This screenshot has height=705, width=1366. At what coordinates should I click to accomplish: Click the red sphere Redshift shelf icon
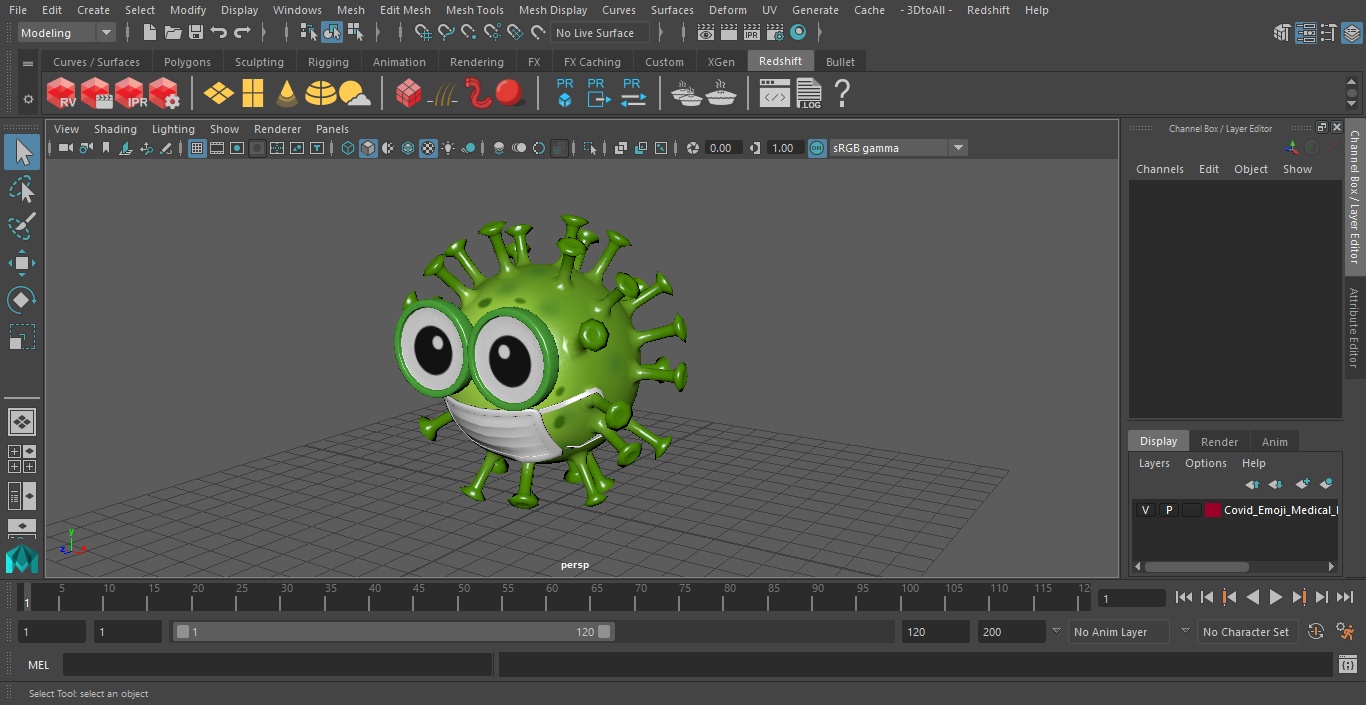click(510, 94)
